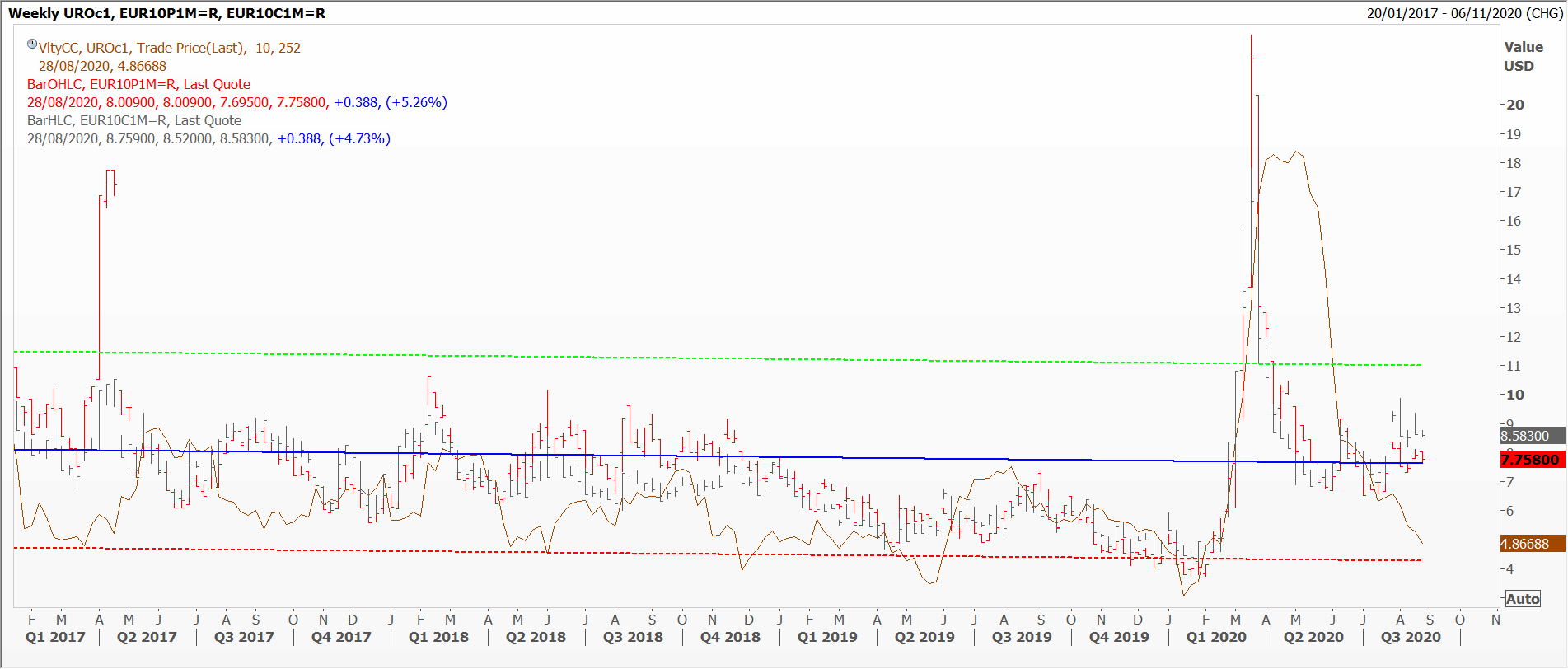
Task: Click the red 7.75800 price tag
Action: click(1532, 460)
